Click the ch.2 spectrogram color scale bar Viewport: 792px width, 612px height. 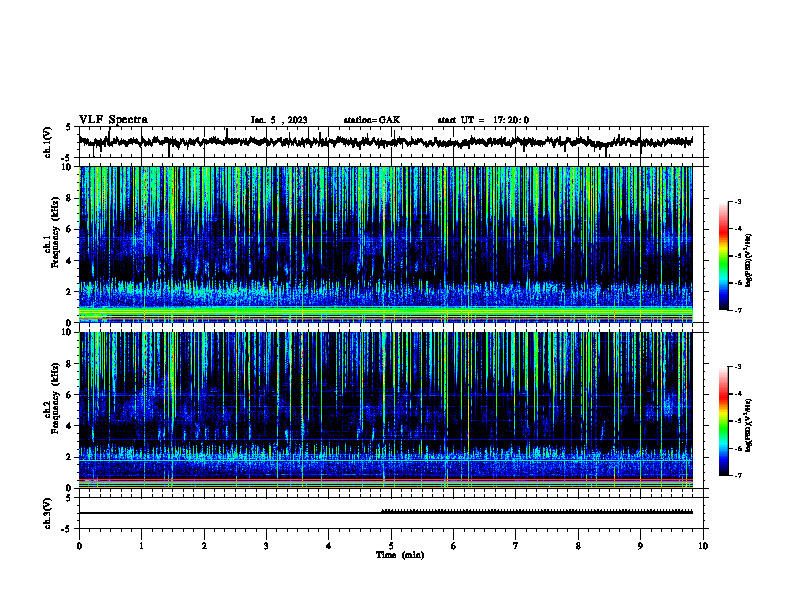tap(724, 421)
